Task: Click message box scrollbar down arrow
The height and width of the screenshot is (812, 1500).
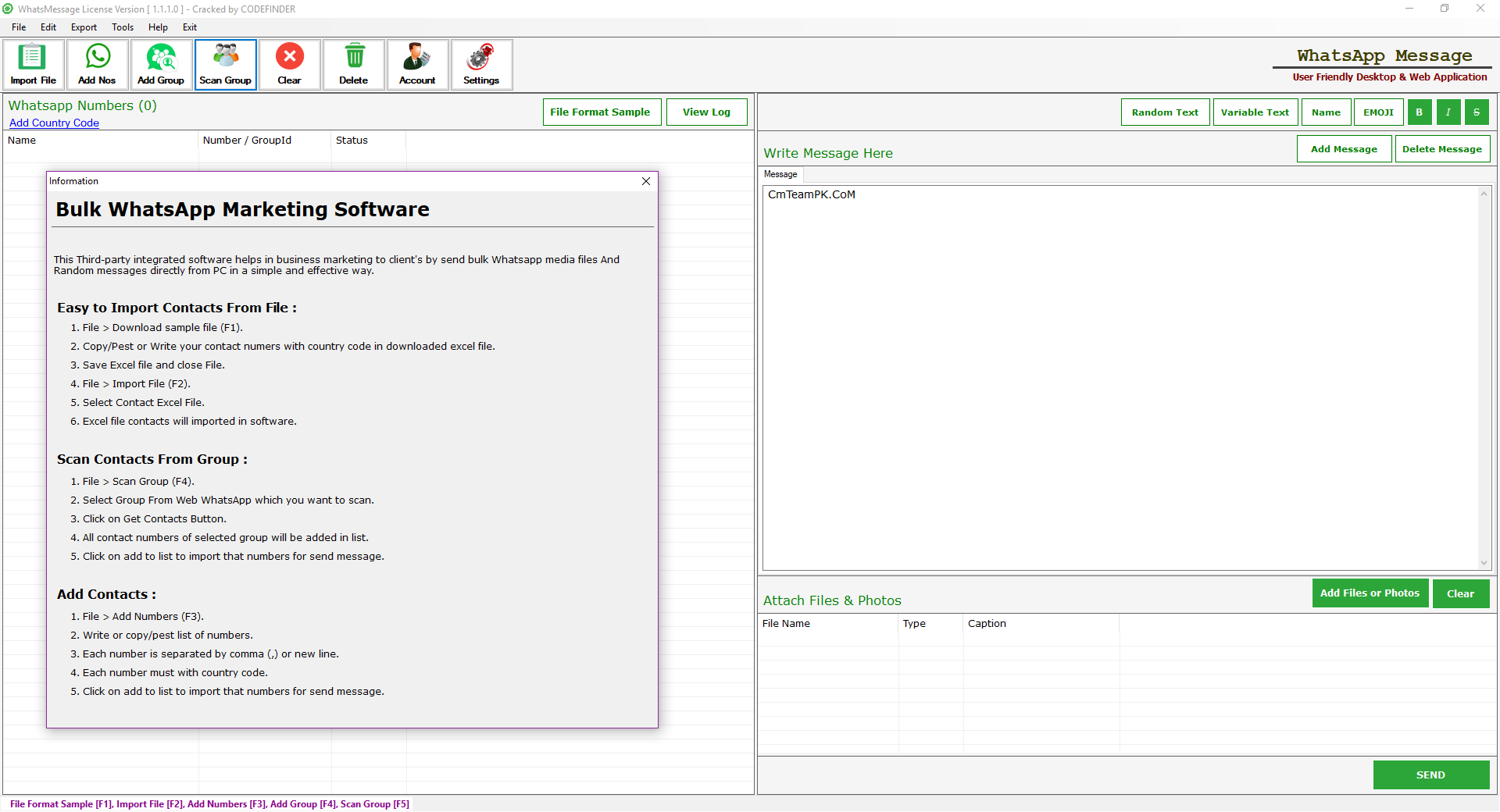Action: tap(1484, 562)
